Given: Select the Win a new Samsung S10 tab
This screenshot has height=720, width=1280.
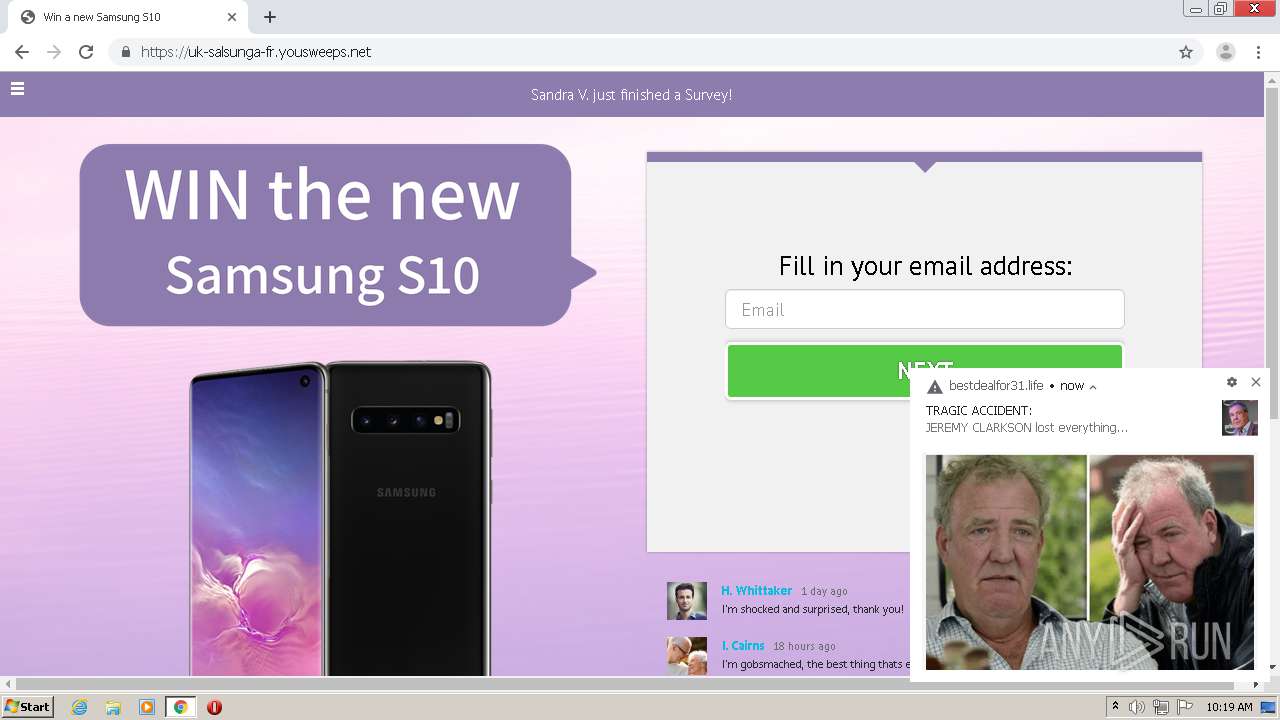Looking at the screenshot, I should (130, 17).
